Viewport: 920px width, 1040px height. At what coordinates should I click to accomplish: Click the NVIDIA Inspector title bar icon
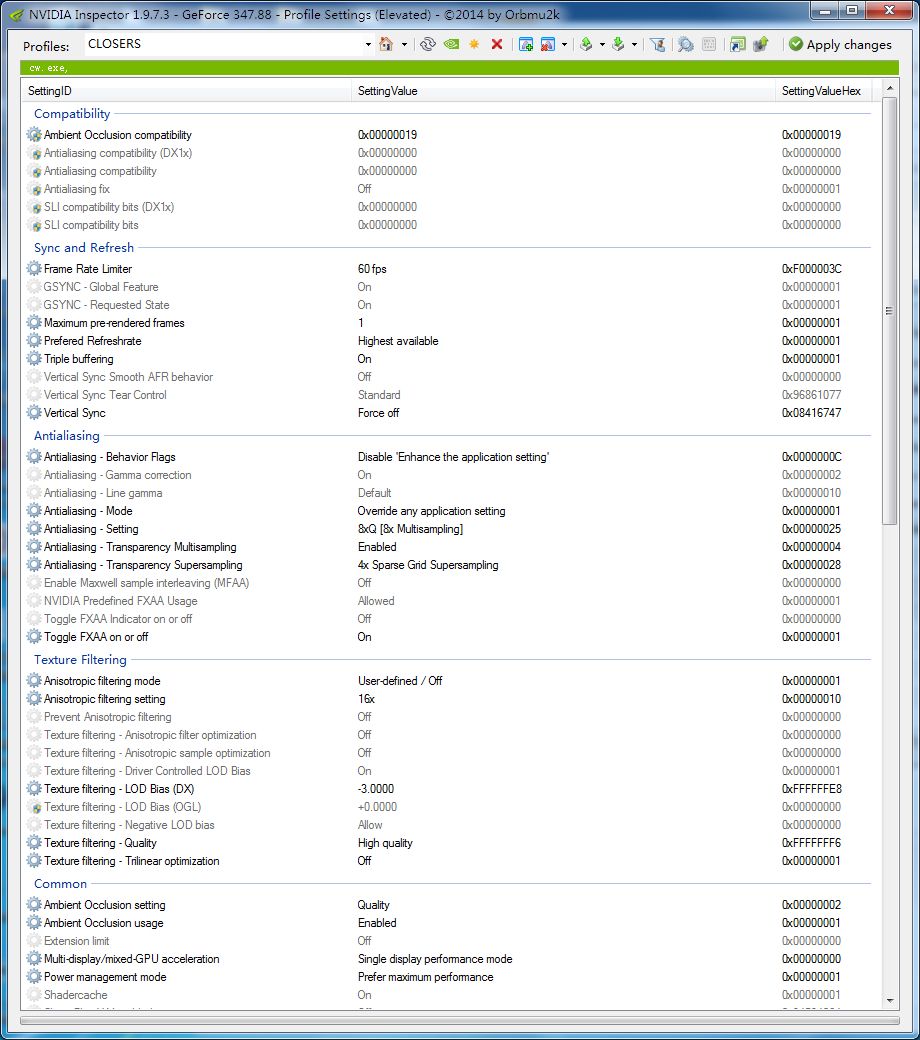(16, 14)
